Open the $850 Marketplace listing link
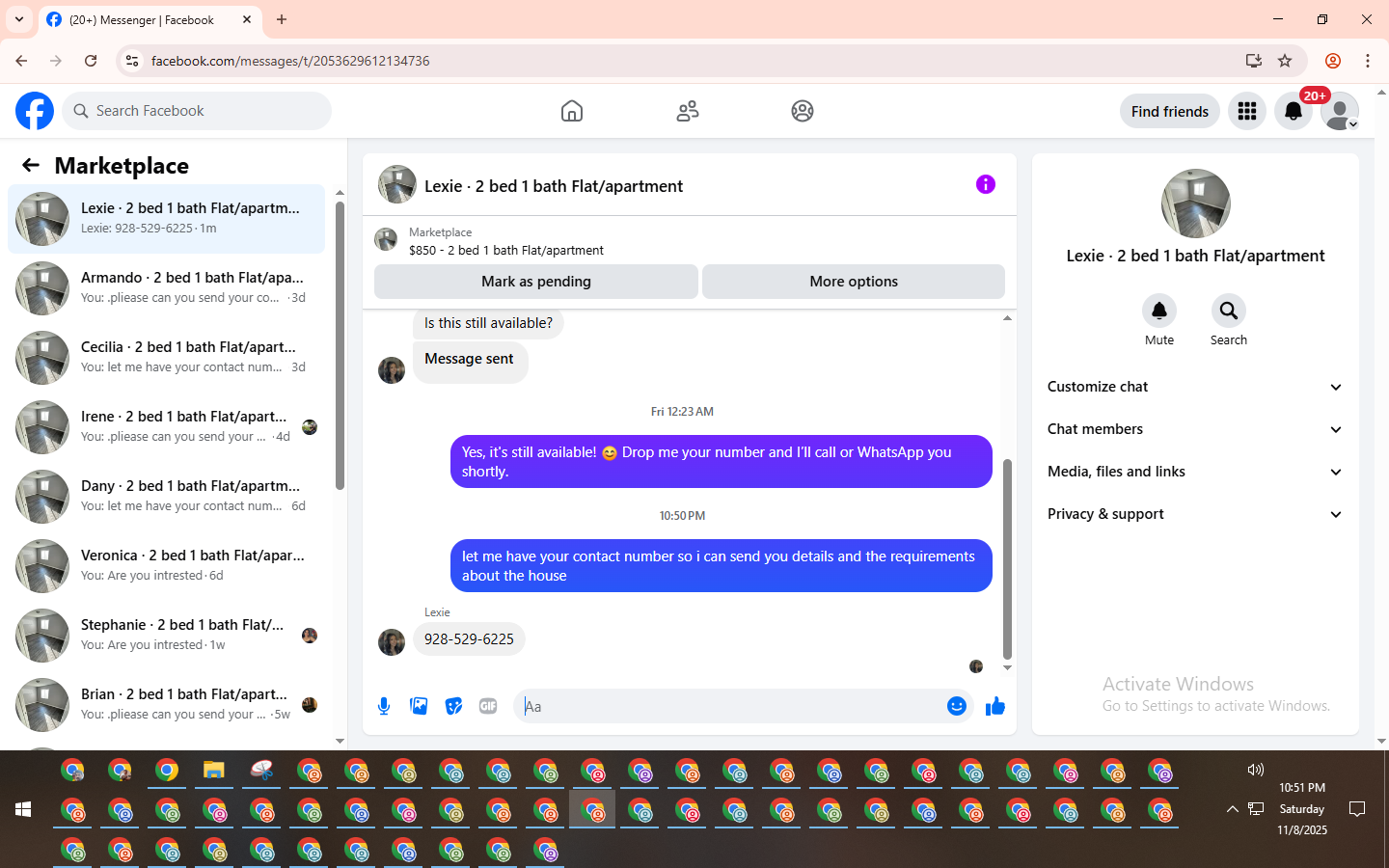Screen dimensions: 1389x868 point(506,250)
